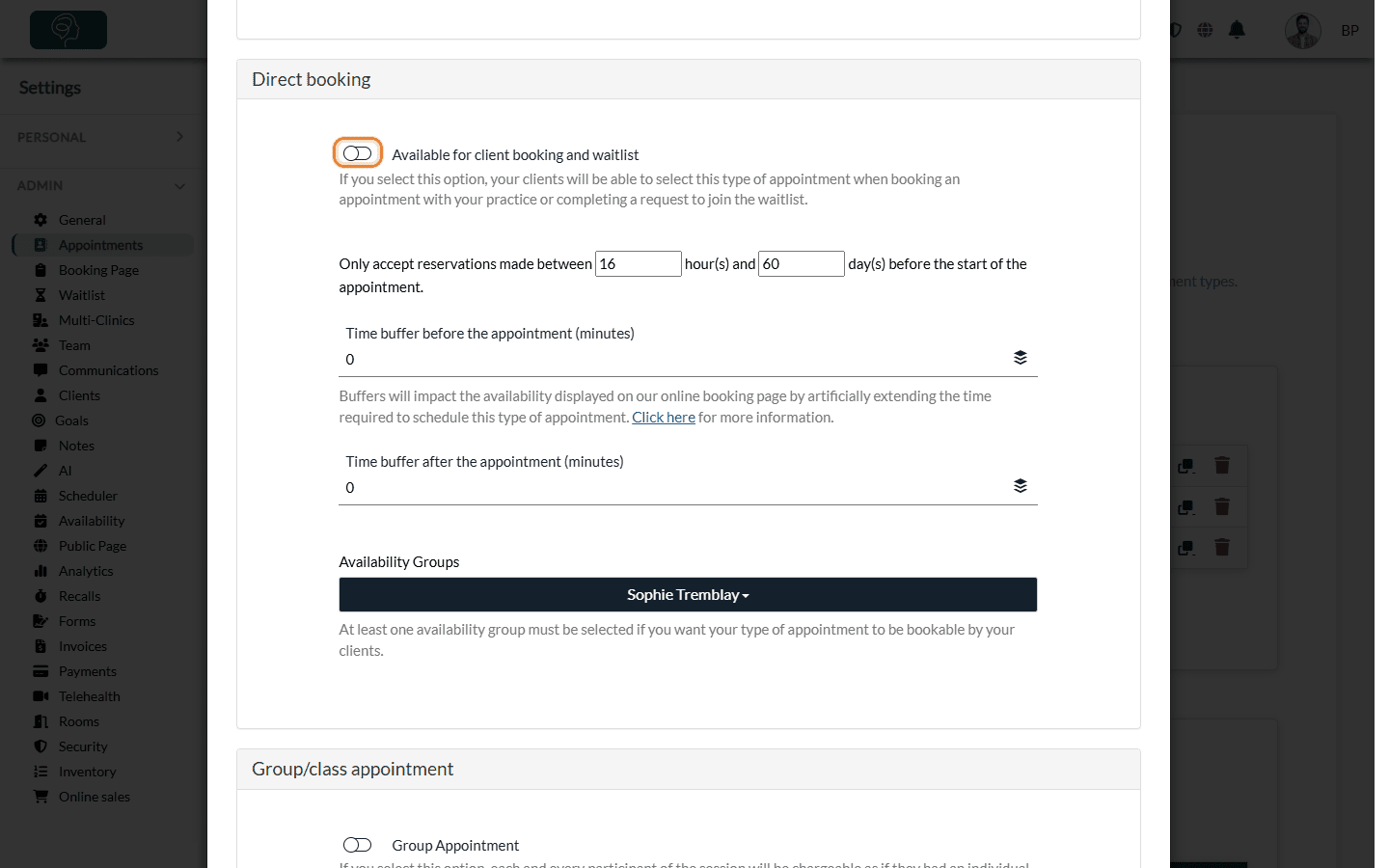Screen dimensions: 1389x868
Task: Click the Notes icon in sidebar
Action: pyautogui.click(x=41, y=446)
